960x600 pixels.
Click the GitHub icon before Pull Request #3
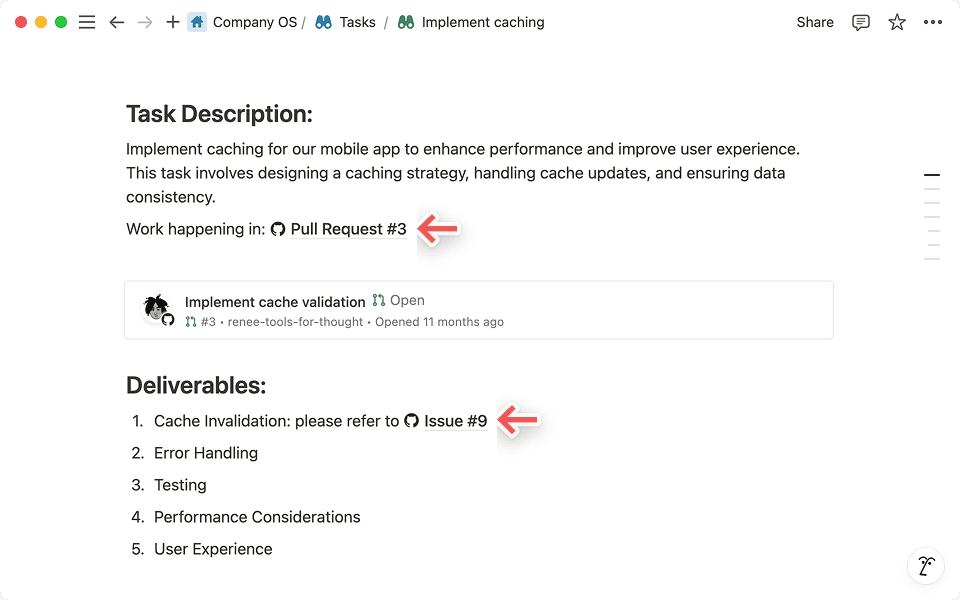point(278,229)
